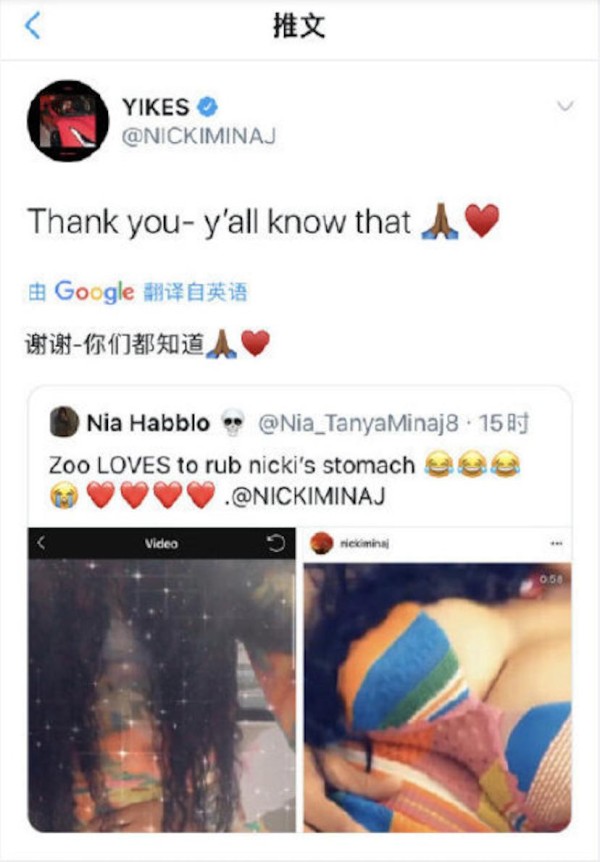Click the blue verified badge
The width and height of the screenshot is (600, 862).
(x=208, y=107)
